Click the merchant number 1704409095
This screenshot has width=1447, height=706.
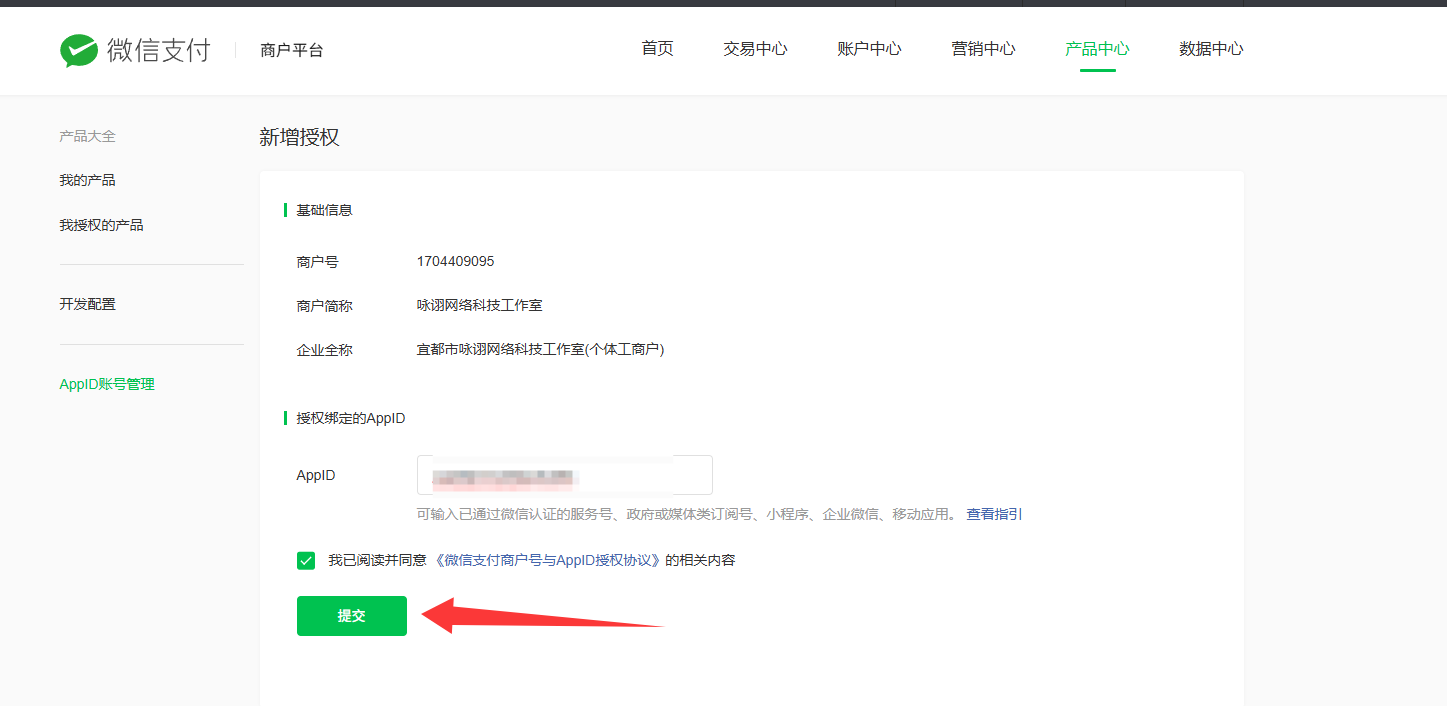tap(455, 262)
